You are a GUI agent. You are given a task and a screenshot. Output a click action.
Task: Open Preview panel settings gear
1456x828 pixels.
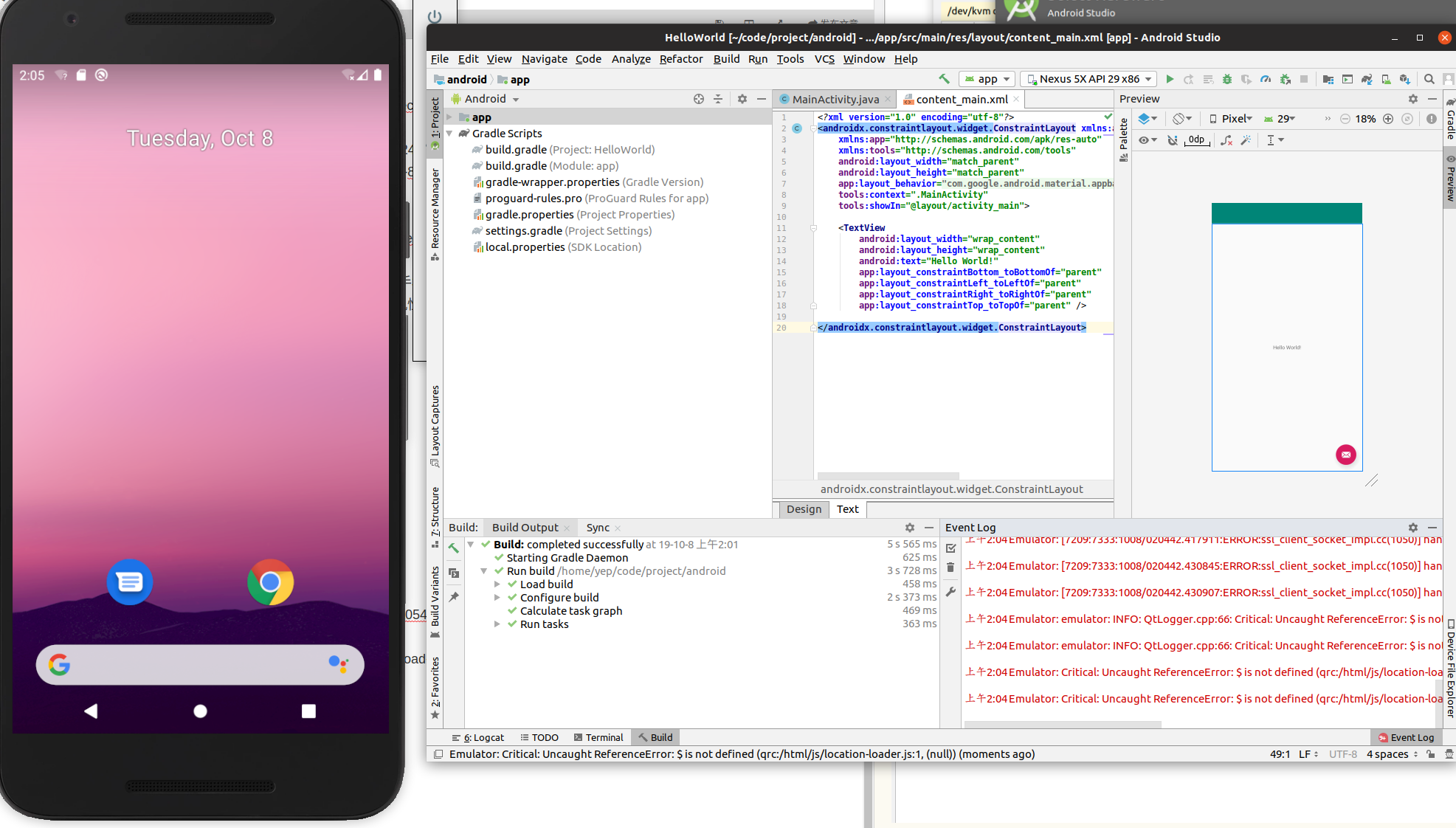pos(1413,99)
